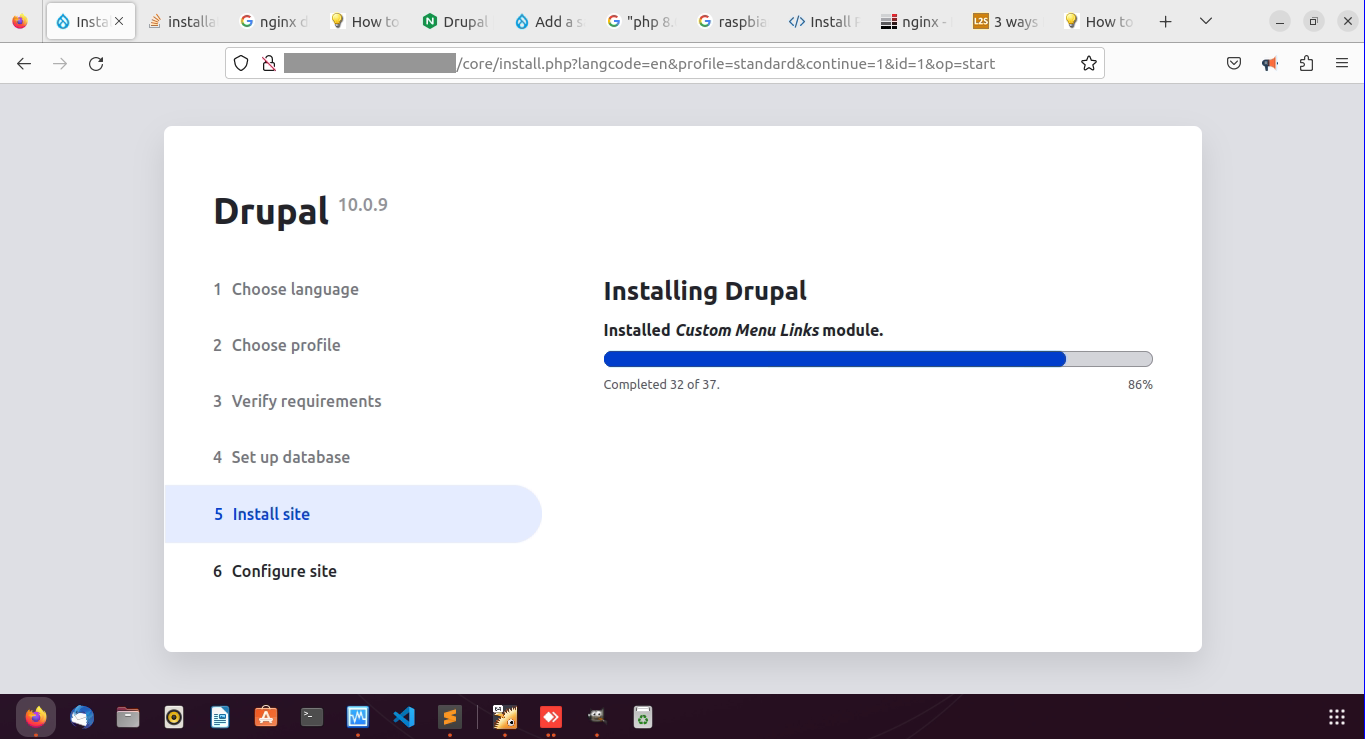Open Ubuntu Software from the dock

[266, 717]
